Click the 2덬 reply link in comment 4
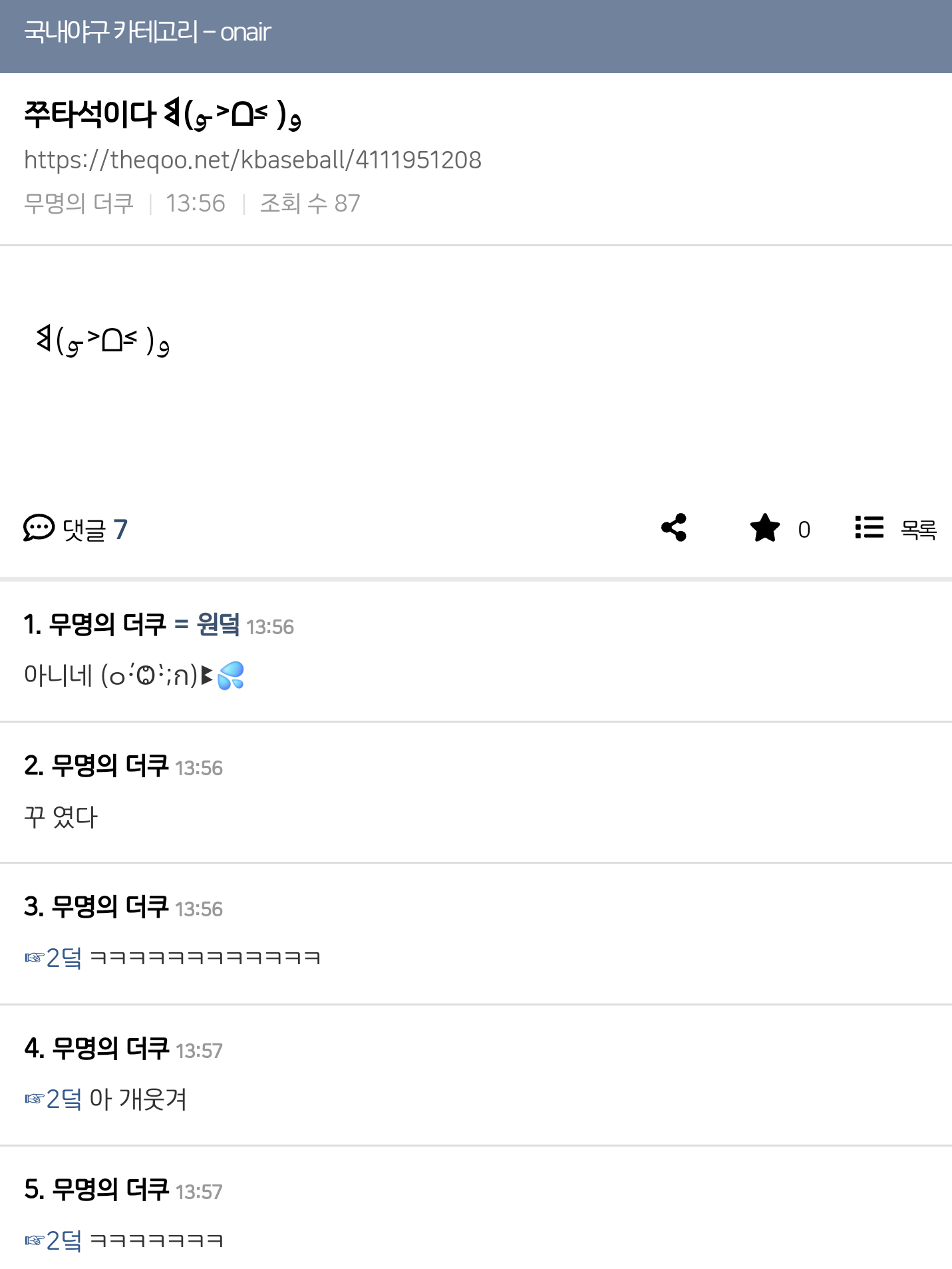This screenshot has width=952, height=1269. [64, 1099]
